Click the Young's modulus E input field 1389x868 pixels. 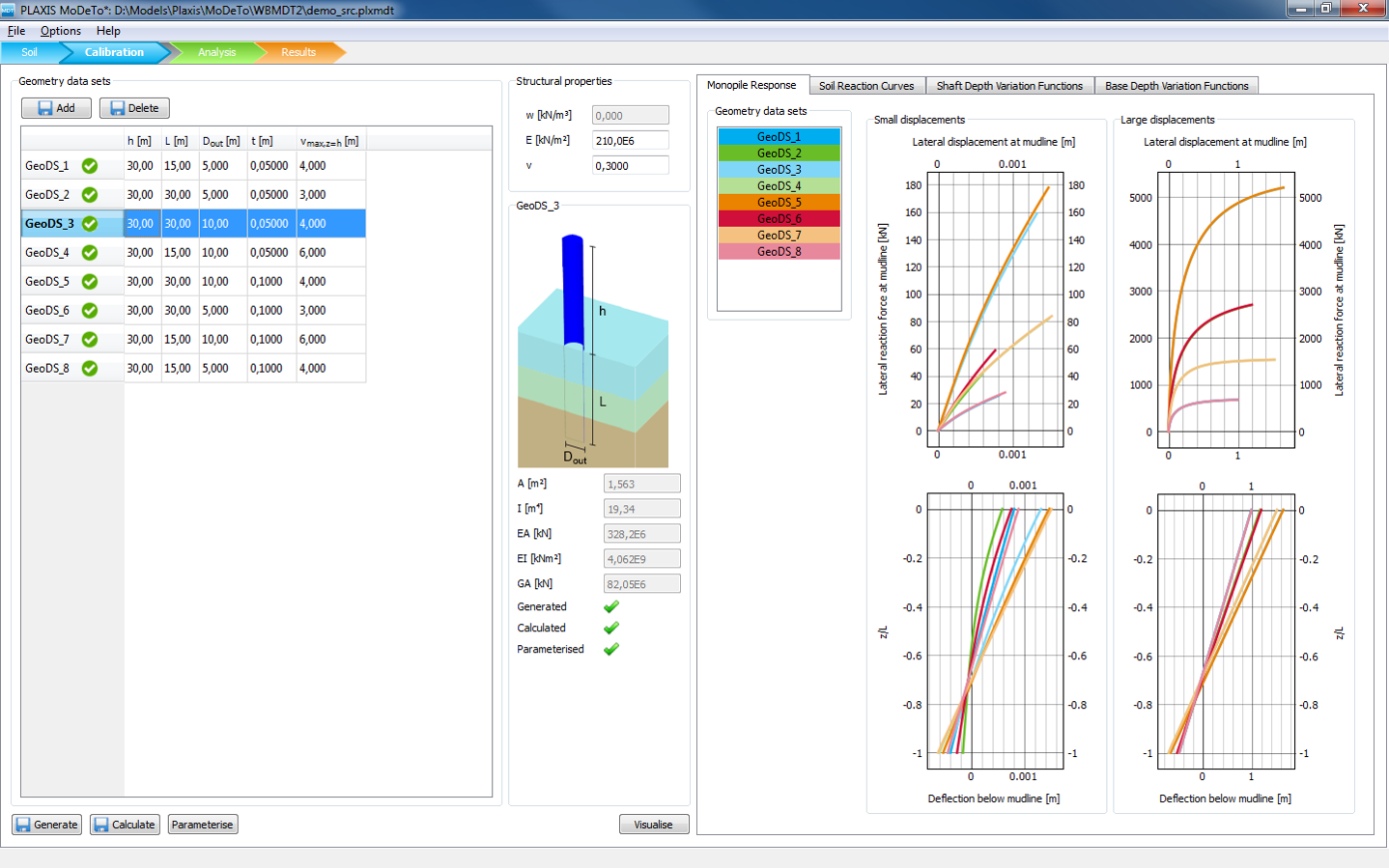pos(630,141)
